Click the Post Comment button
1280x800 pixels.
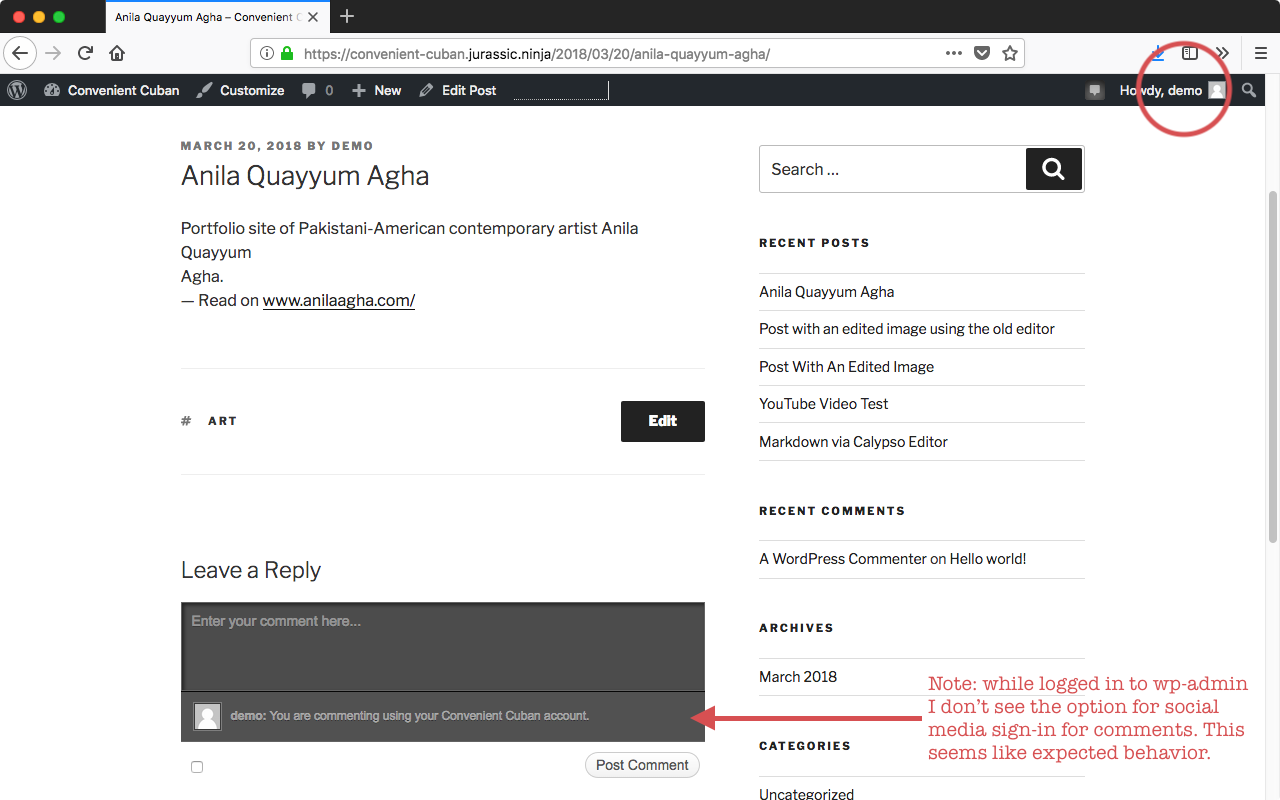click(642, 765)
